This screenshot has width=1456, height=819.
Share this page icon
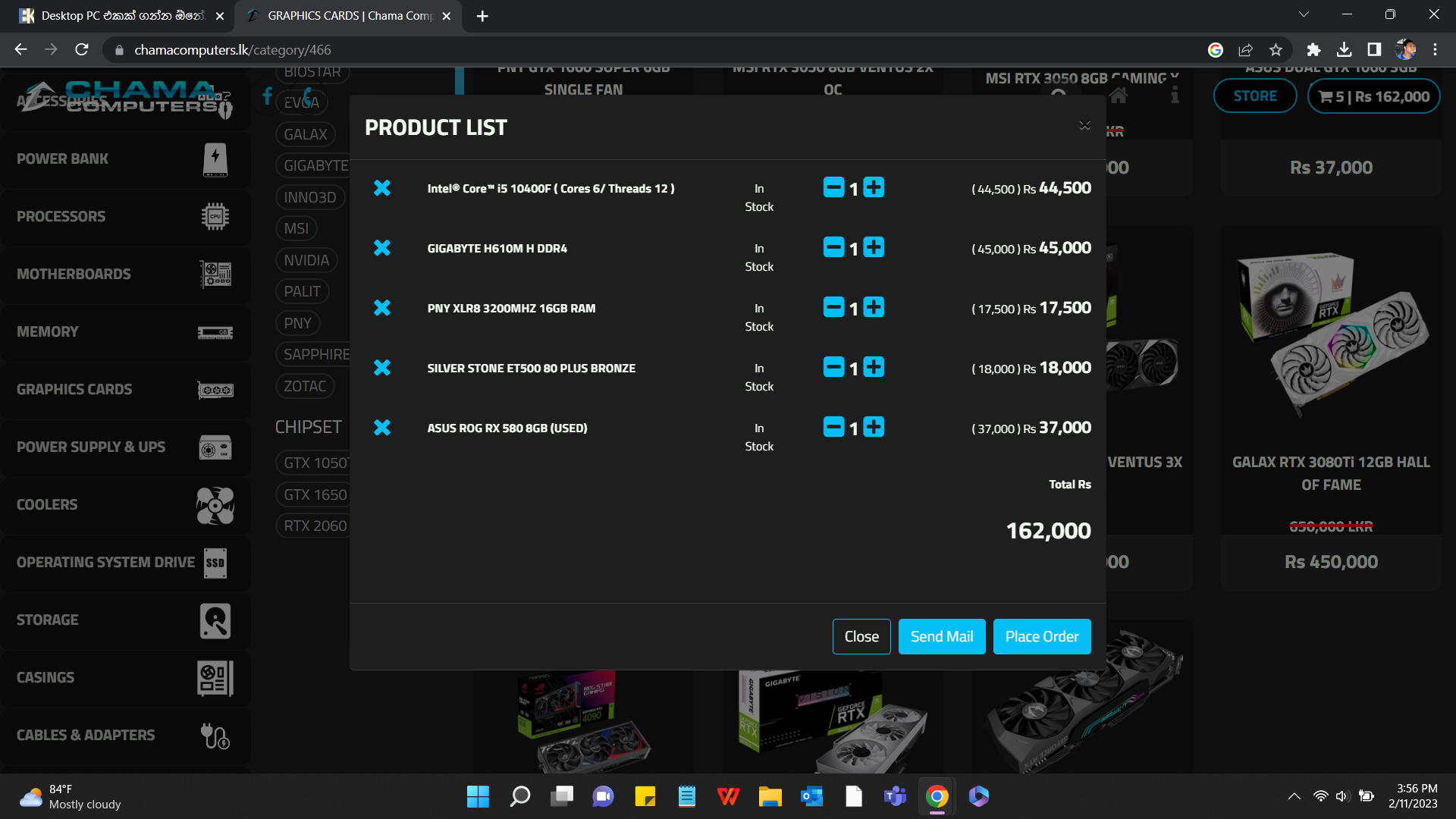1245,50
